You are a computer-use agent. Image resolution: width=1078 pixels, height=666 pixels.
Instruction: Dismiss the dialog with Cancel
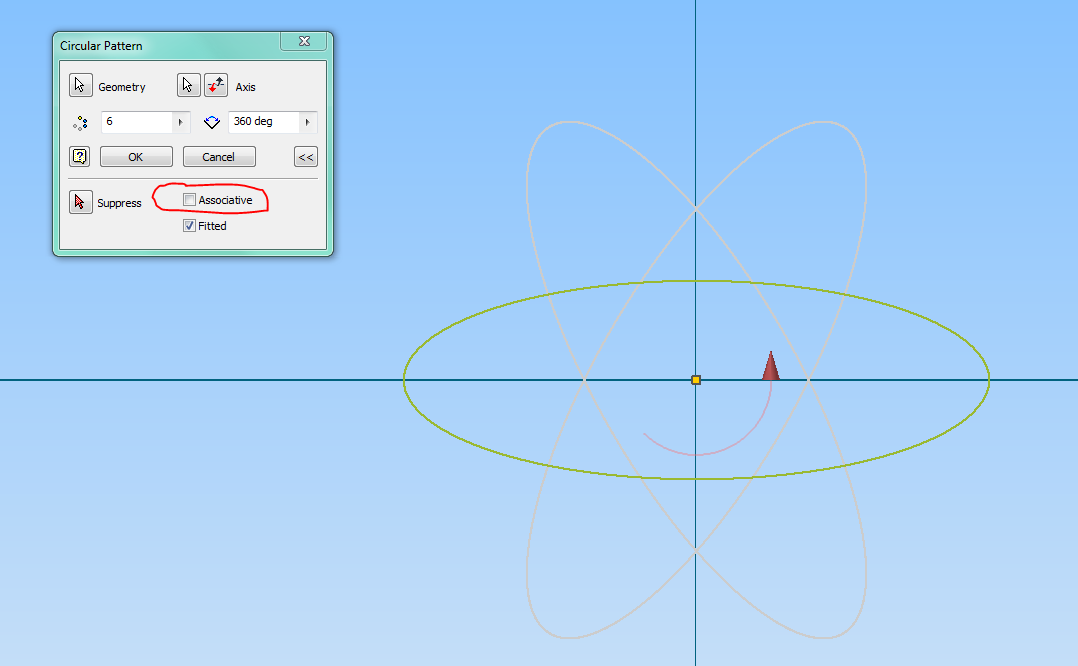pyautogui.click(x=218, y=156)
